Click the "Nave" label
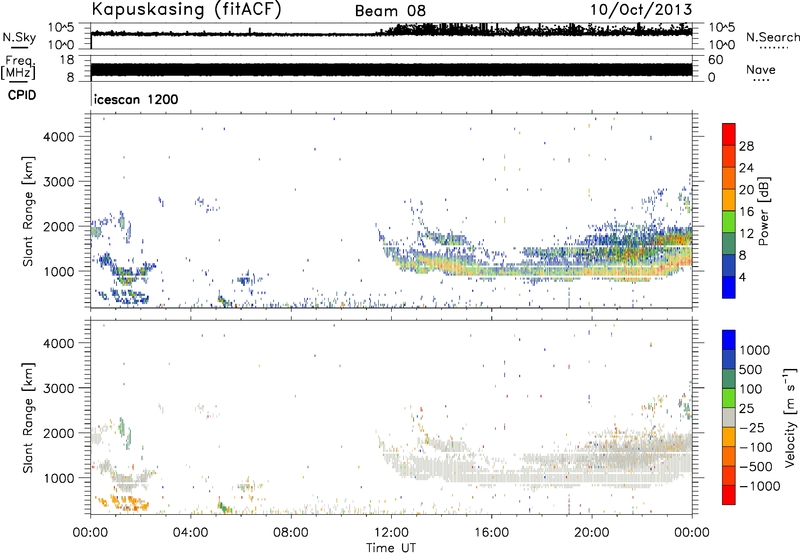 [x=761, y=70]
